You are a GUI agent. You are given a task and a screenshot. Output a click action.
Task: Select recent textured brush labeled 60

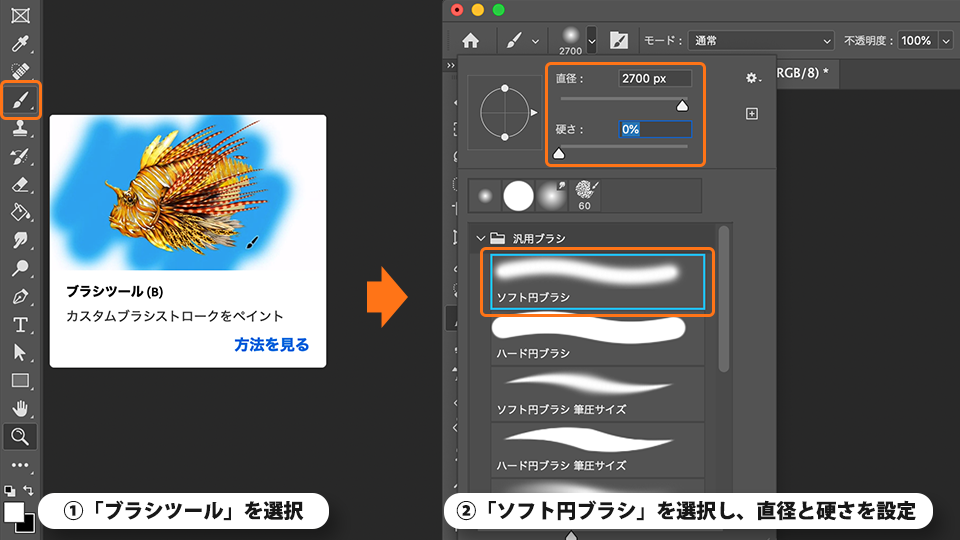pyautogui.click(x=585, y=196)
